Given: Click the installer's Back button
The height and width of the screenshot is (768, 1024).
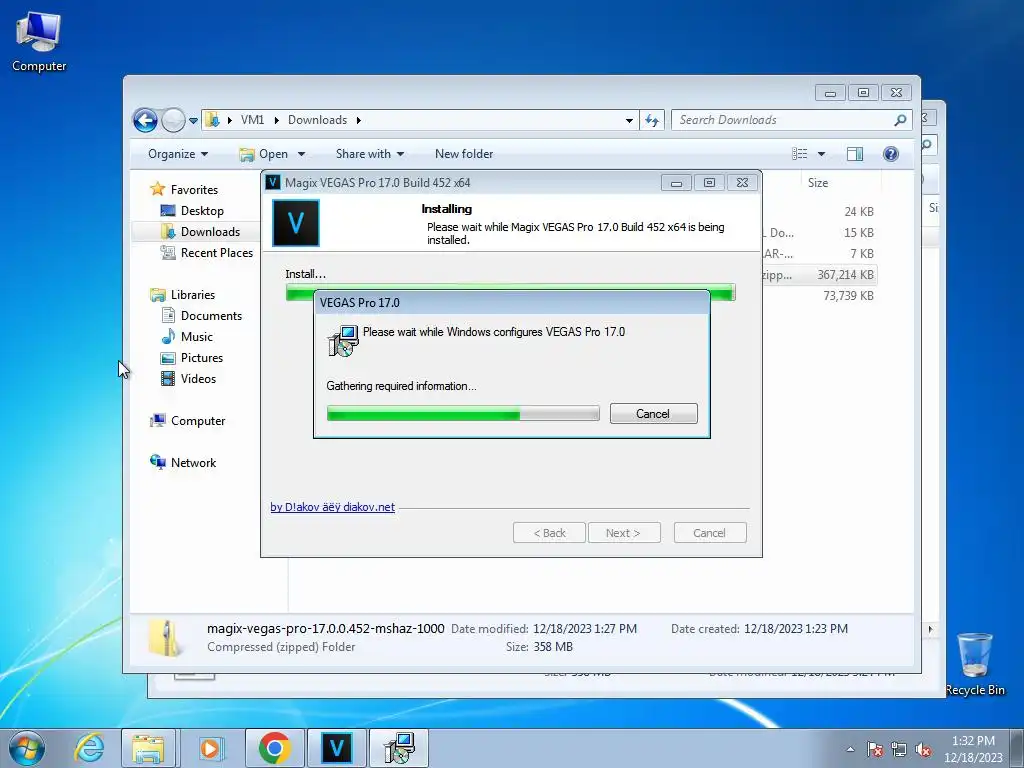Looking at the screenshot, I should click(x=549, y=533).
